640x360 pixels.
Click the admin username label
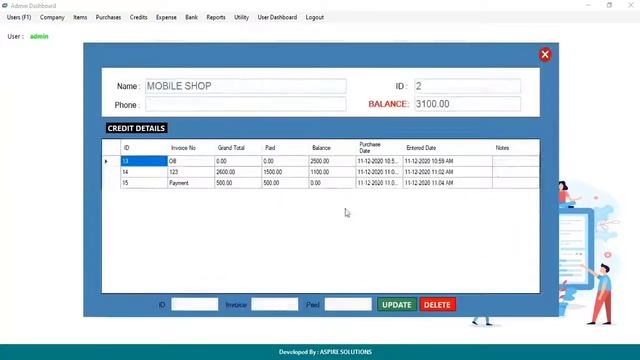[x=39, y=36]
